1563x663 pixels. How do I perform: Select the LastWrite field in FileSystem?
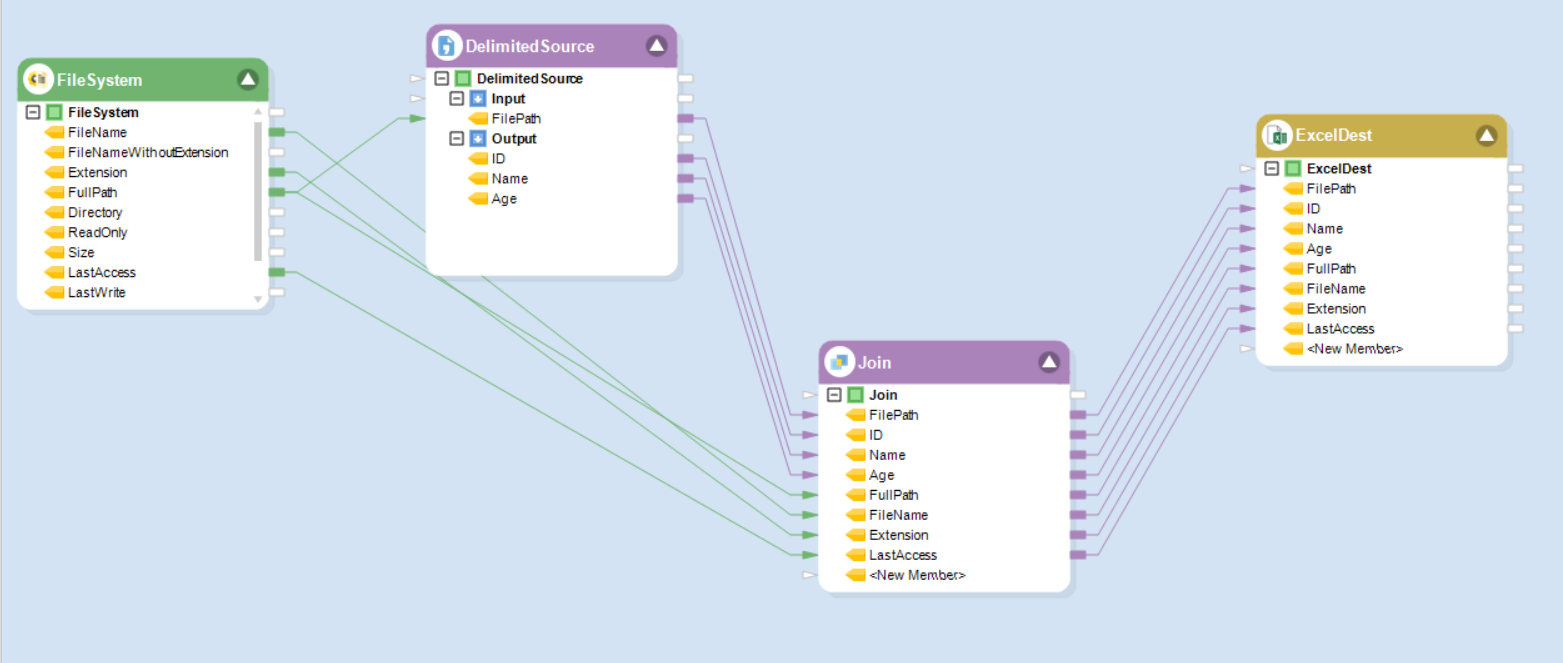click(x=96, y=292)
